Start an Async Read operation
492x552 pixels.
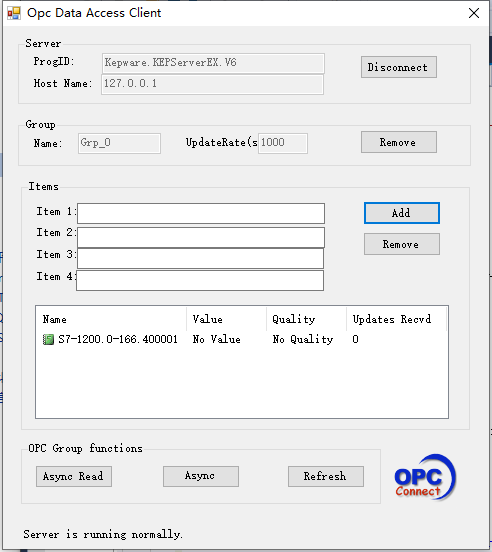[74, 477]
